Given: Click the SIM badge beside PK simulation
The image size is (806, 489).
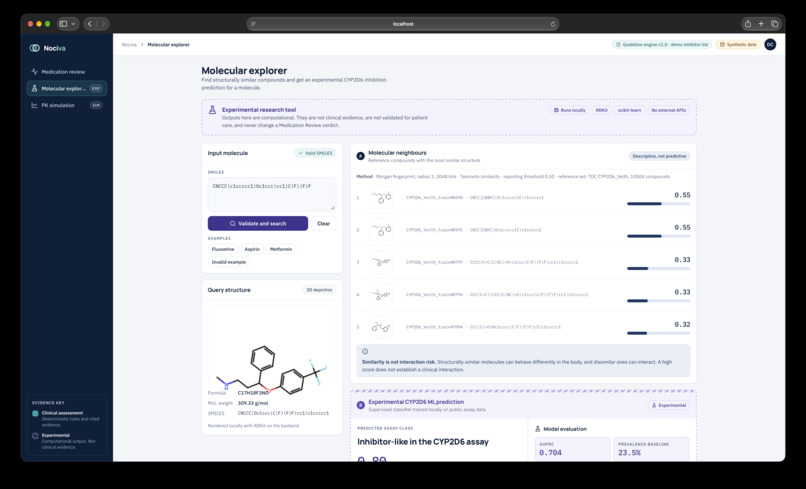Looking at the screenshot, I should coord(96,105).
